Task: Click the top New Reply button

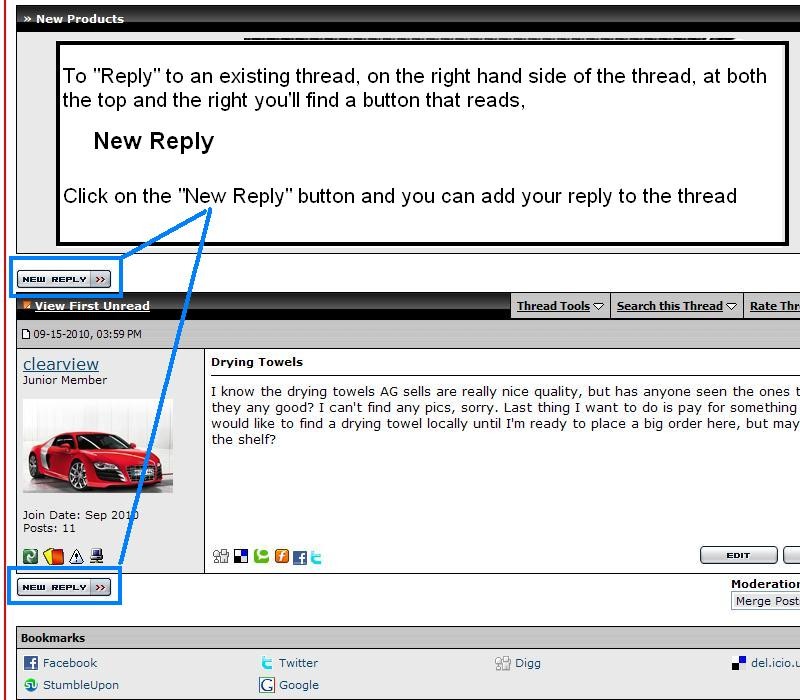Action: pyautogui.click(x=64, y=279)
